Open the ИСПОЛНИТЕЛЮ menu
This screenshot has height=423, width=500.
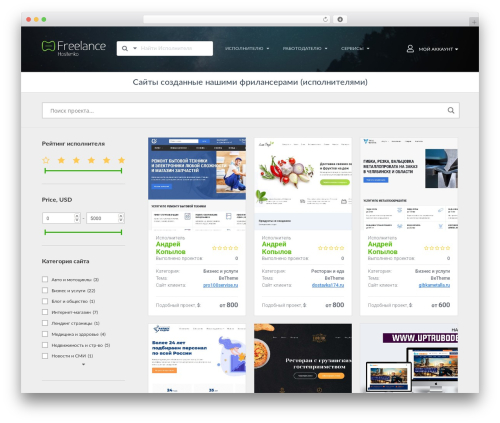pos(247,49)
